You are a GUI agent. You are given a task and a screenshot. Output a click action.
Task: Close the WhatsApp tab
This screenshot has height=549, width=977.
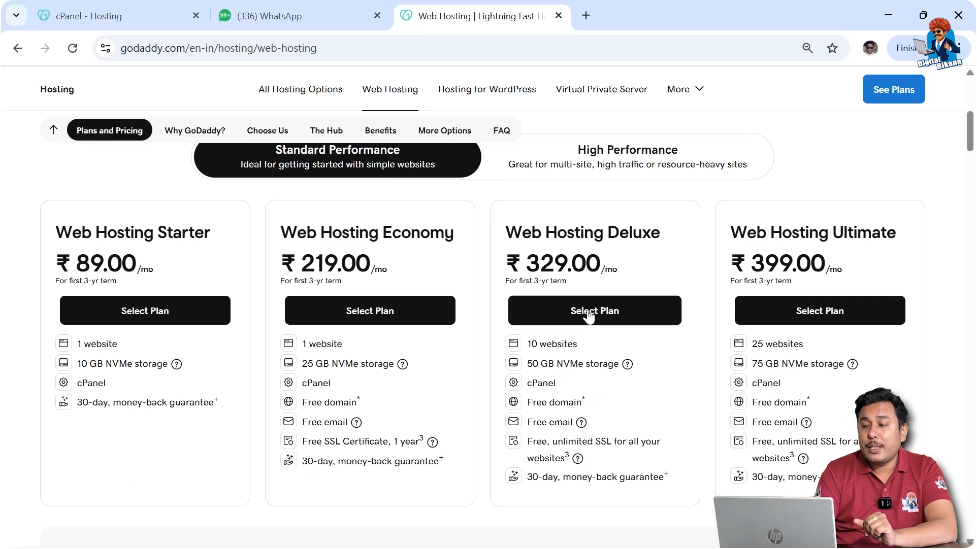pos(377,16)
